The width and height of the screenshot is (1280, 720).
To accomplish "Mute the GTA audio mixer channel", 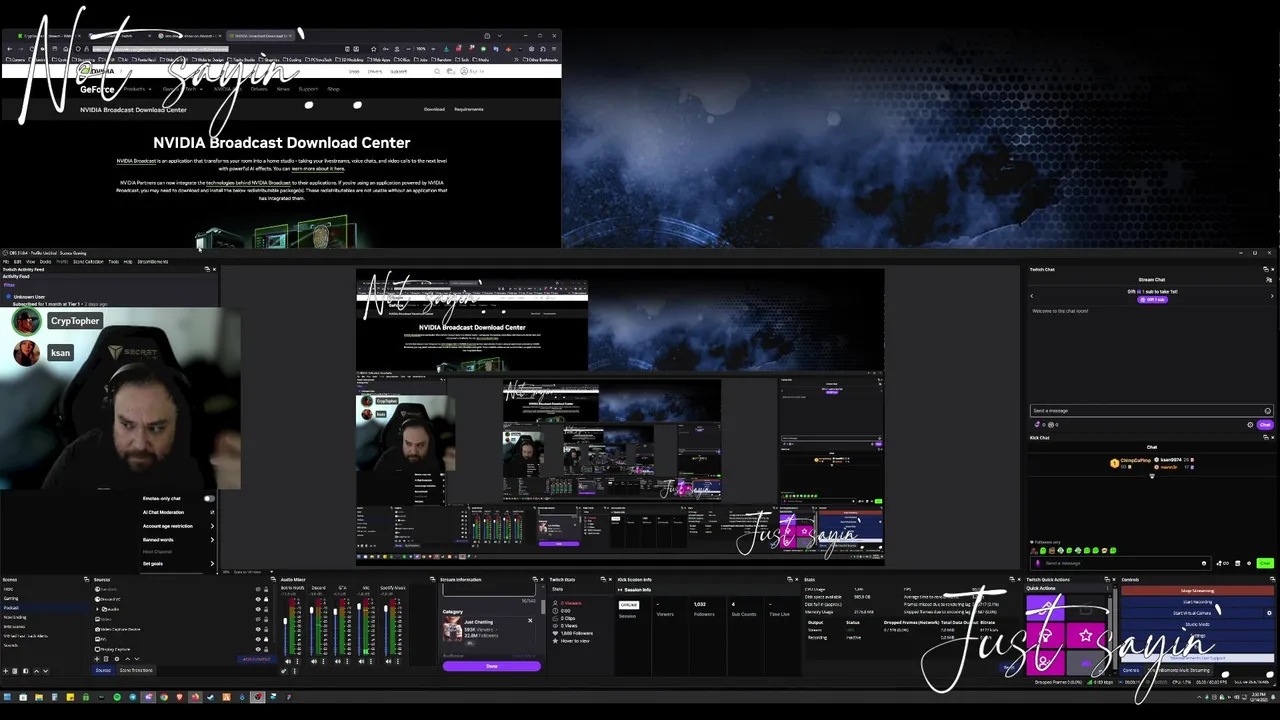I will (x=337, y=661).
